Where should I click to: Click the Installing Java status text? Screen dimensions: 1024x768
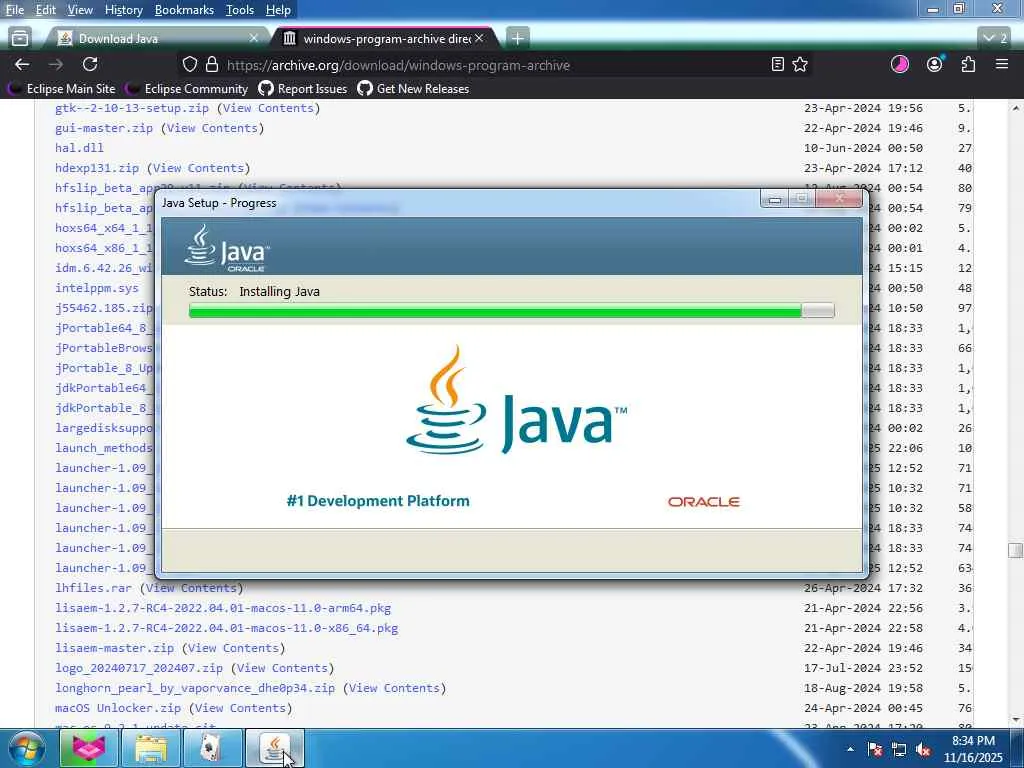pos(280,291)
